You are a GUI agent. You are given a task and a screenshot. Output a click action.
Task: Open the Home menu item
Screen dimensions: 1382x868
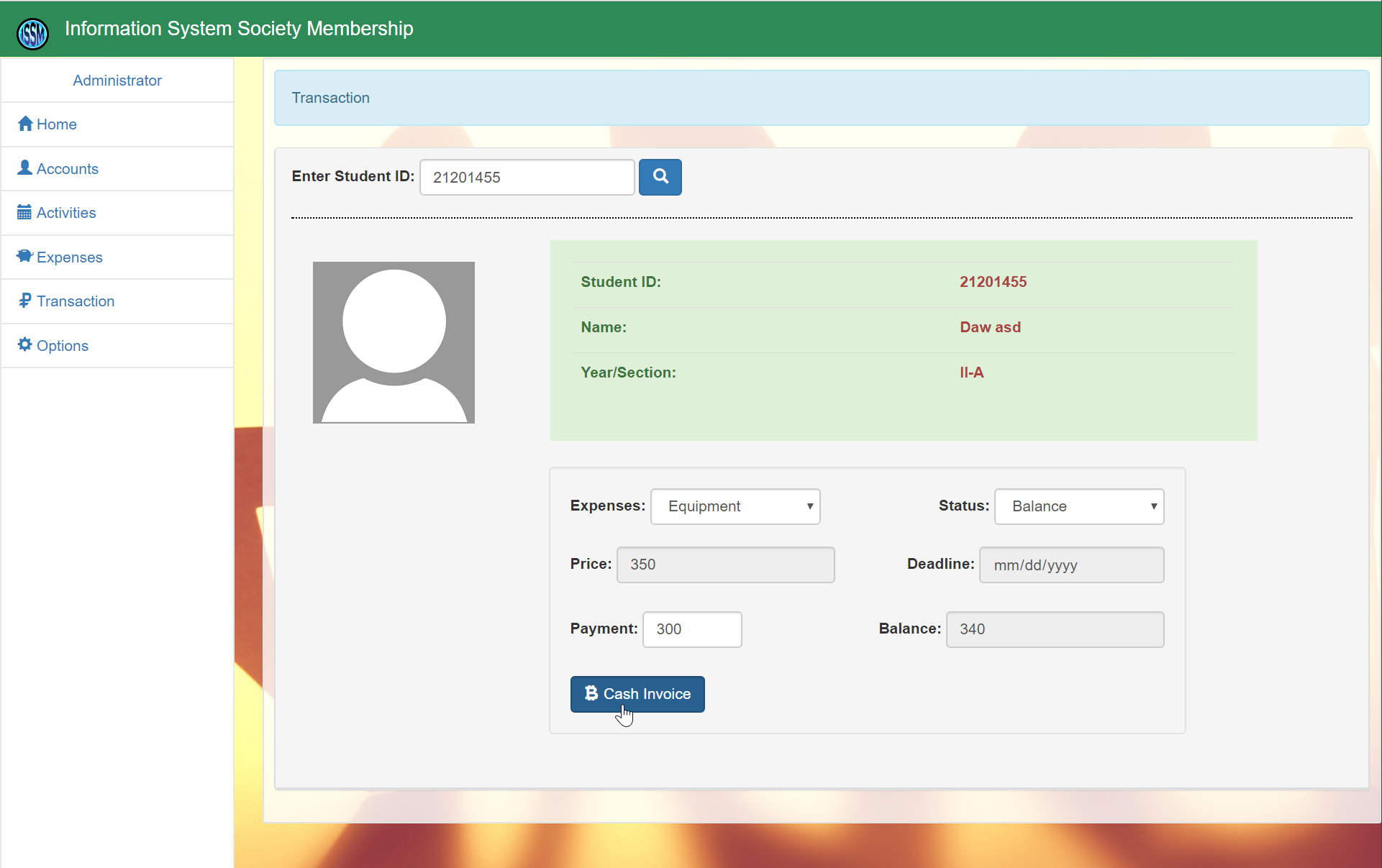pos(117,124)
